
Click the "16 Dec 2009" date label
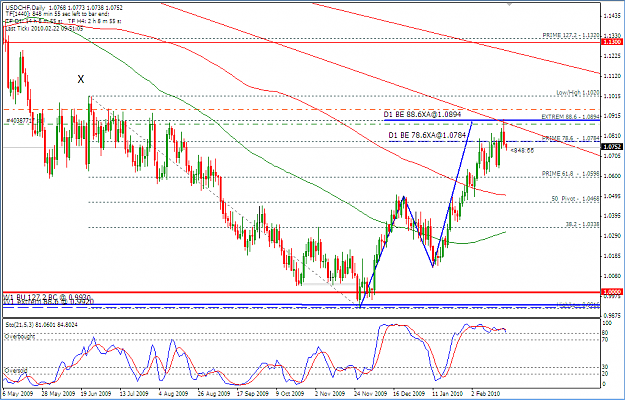pyautogui.click(x=407, y=393)
